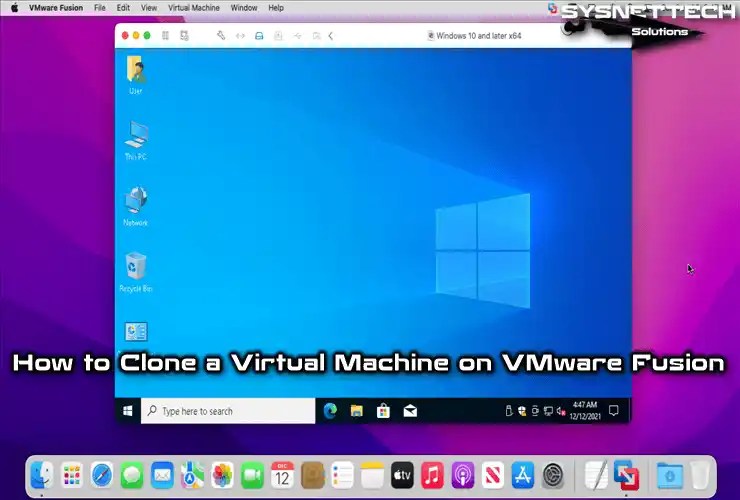Open News from the Dock
The image size is (740, 500).
493,475
